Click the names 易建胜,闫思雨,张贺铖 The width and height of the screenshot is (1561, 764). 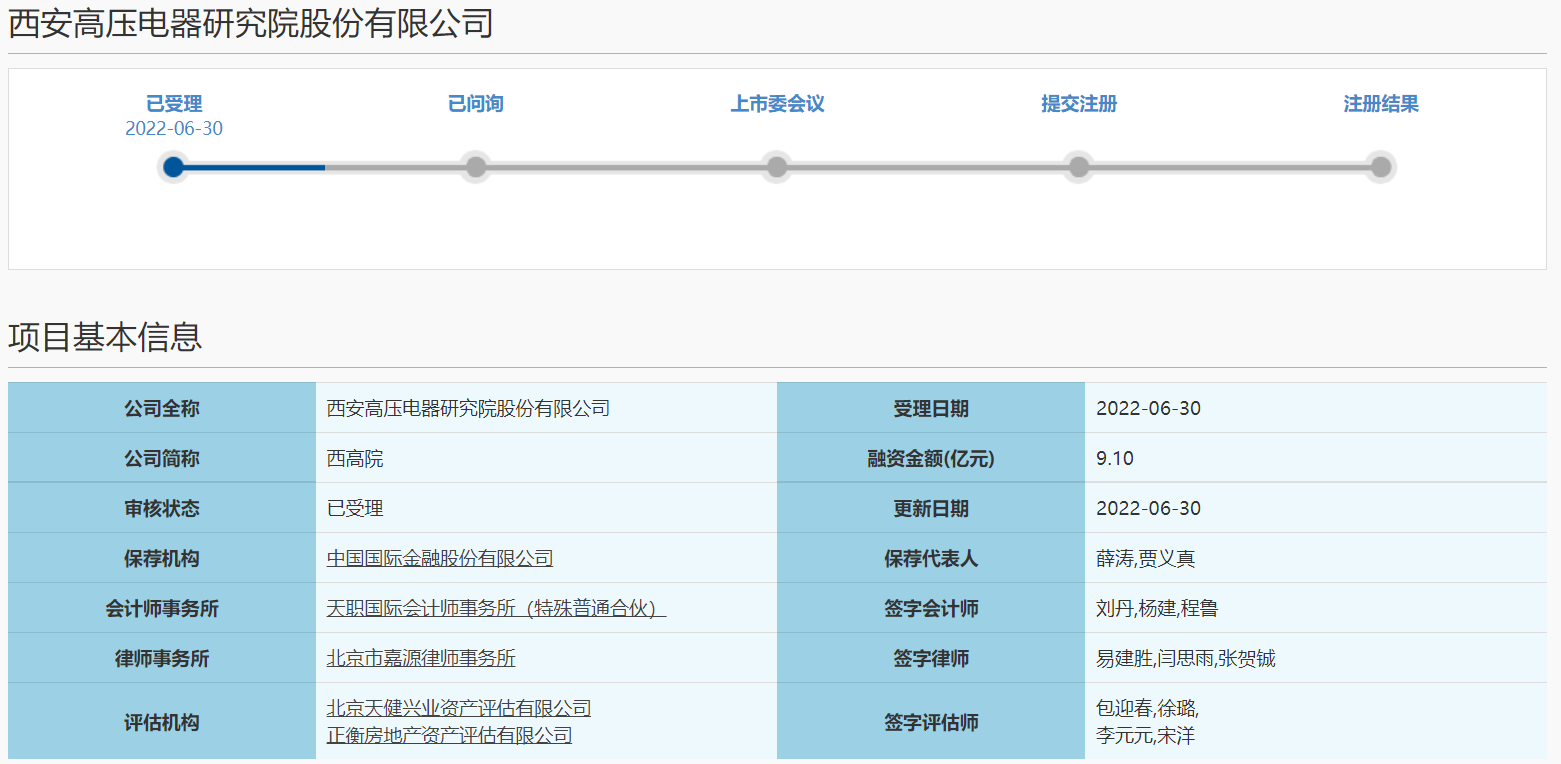tap(1186, 658)
